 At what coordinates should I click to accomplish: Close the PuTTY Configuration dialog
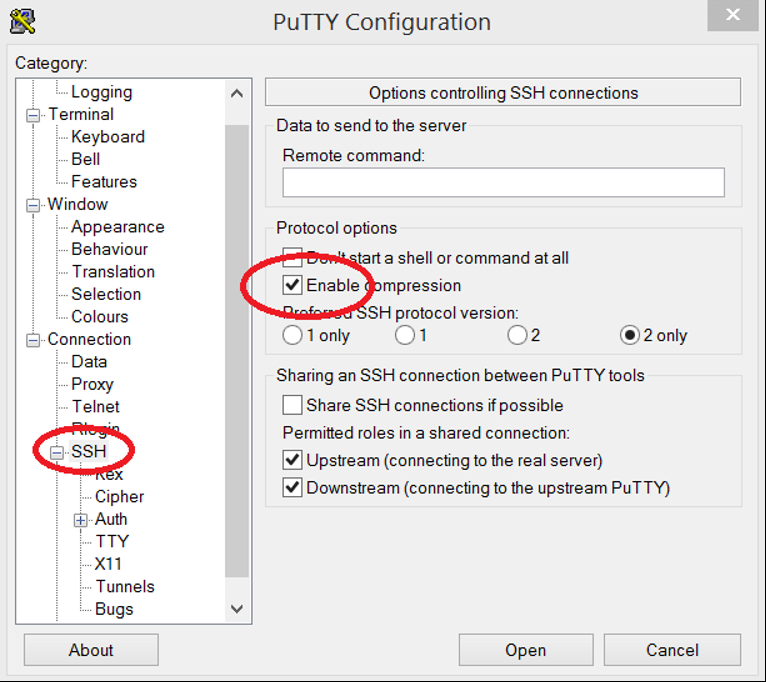coord(732,15)
